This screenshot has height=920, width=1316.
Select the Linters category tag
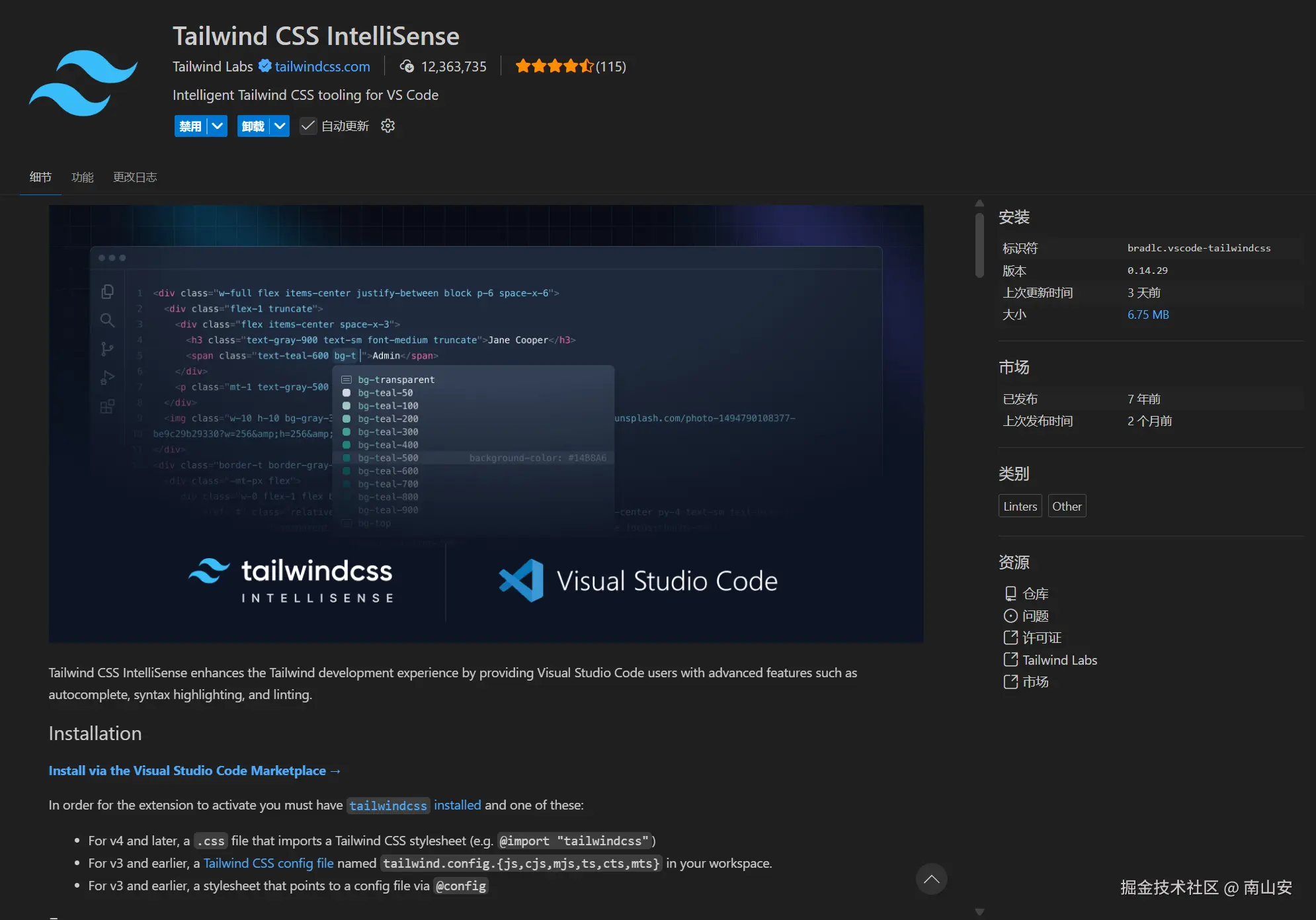[1020, 506]
